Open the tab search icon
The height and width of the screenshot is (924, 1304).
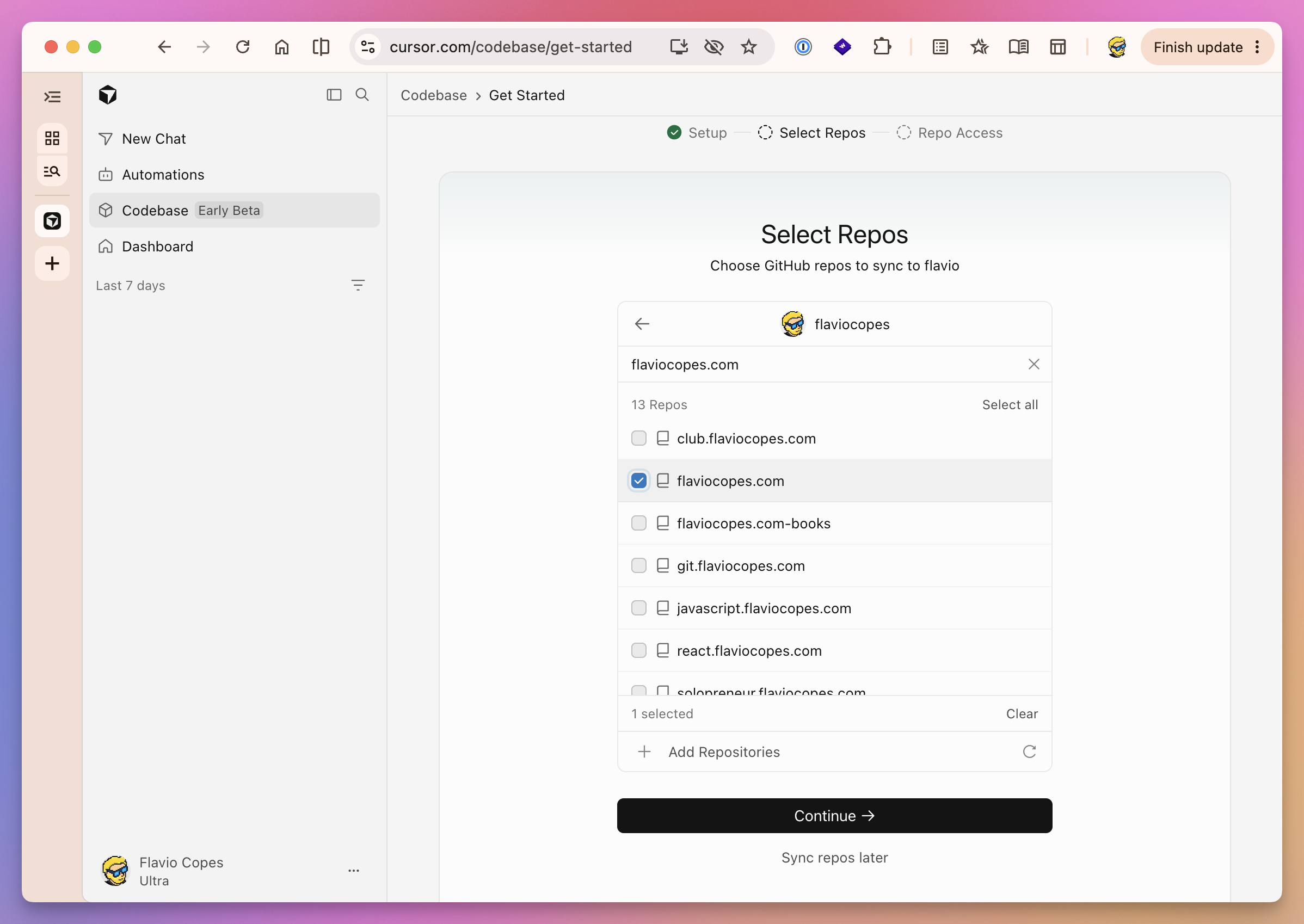(x=52, y=171)
